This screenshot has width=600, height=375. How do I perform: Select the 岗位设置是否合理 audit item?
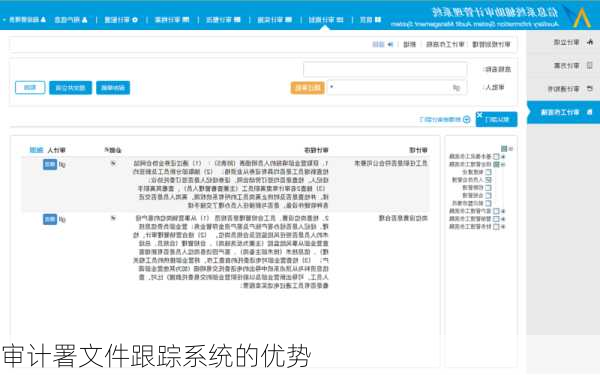(x=403, y=218)
